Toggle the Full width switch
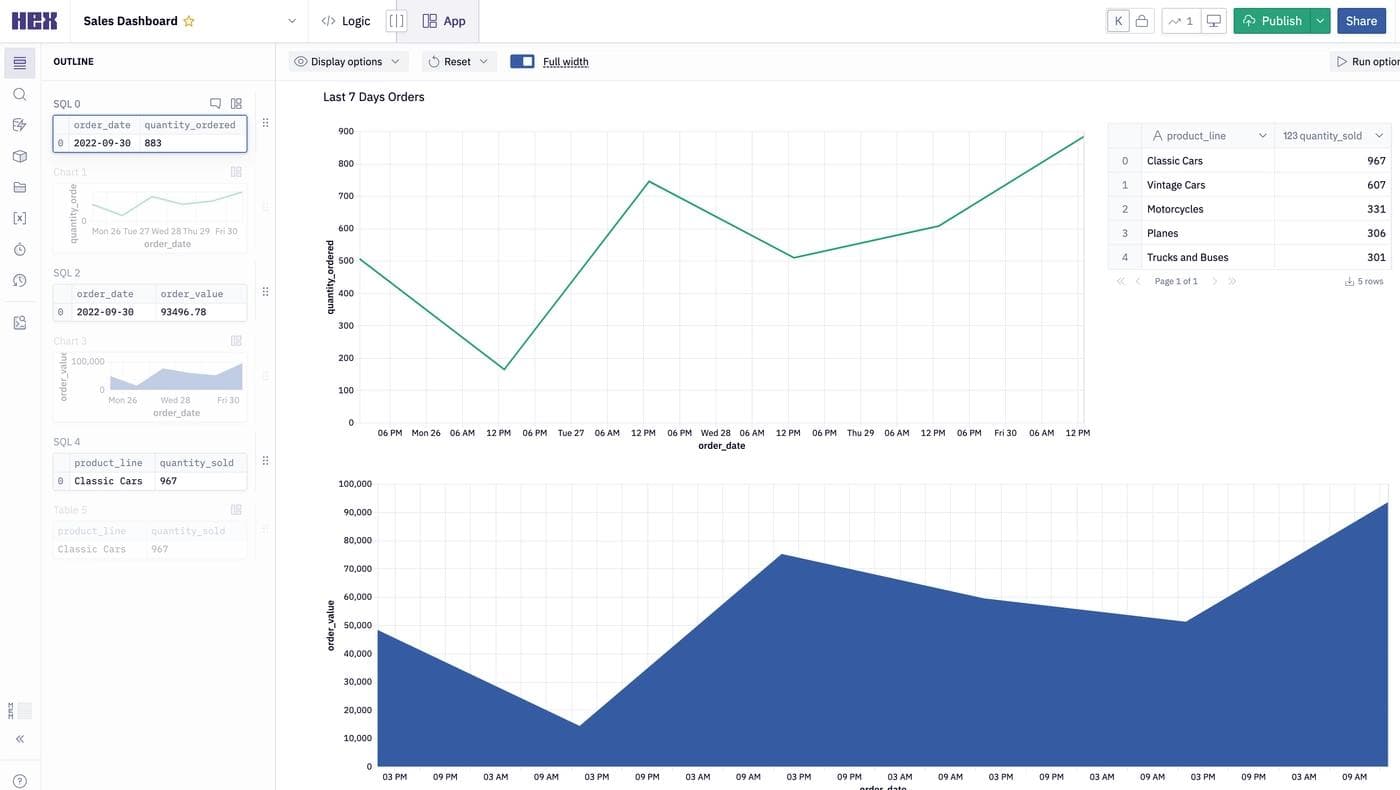This screenshot has width=1400, height=790. click(x=522, y=62)
